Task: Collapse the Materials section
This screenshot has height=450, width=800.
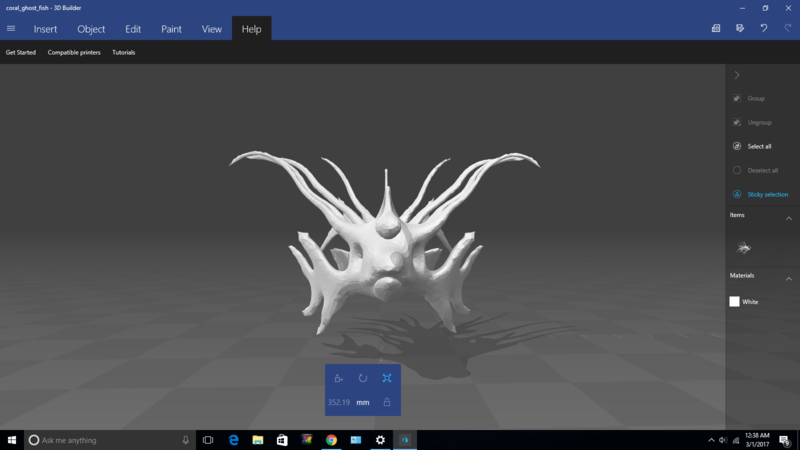Action: coord(788,279)
